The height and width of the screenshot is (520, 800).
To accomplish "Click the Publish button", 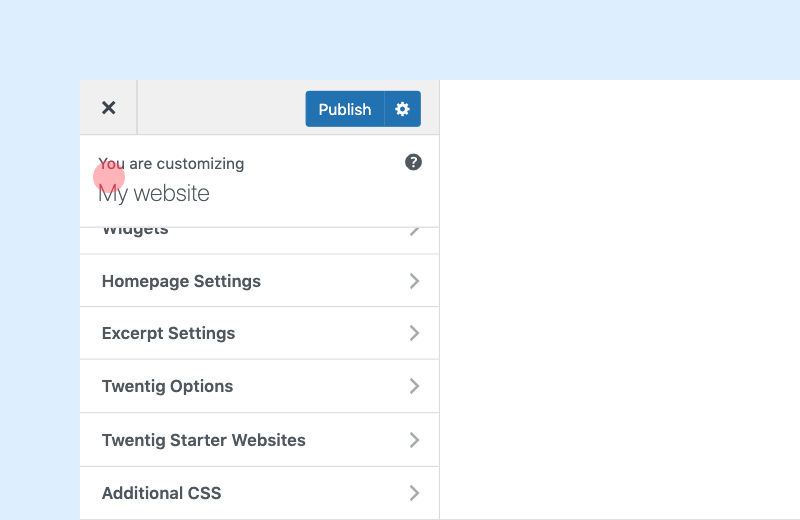I will click(345, 109).
